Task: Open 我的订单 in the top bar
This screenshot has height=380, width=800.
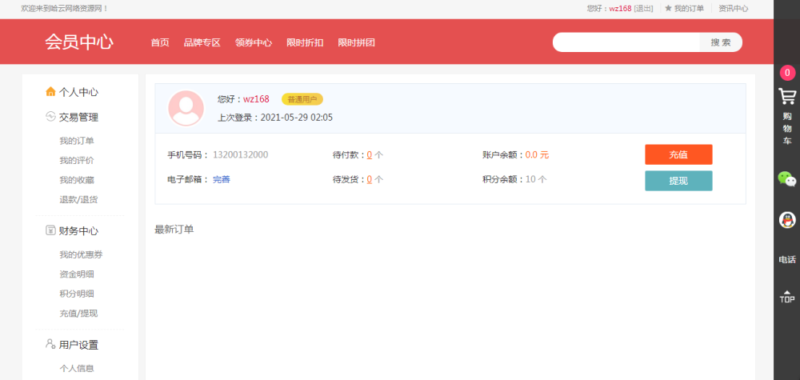Action: point(689,8)
